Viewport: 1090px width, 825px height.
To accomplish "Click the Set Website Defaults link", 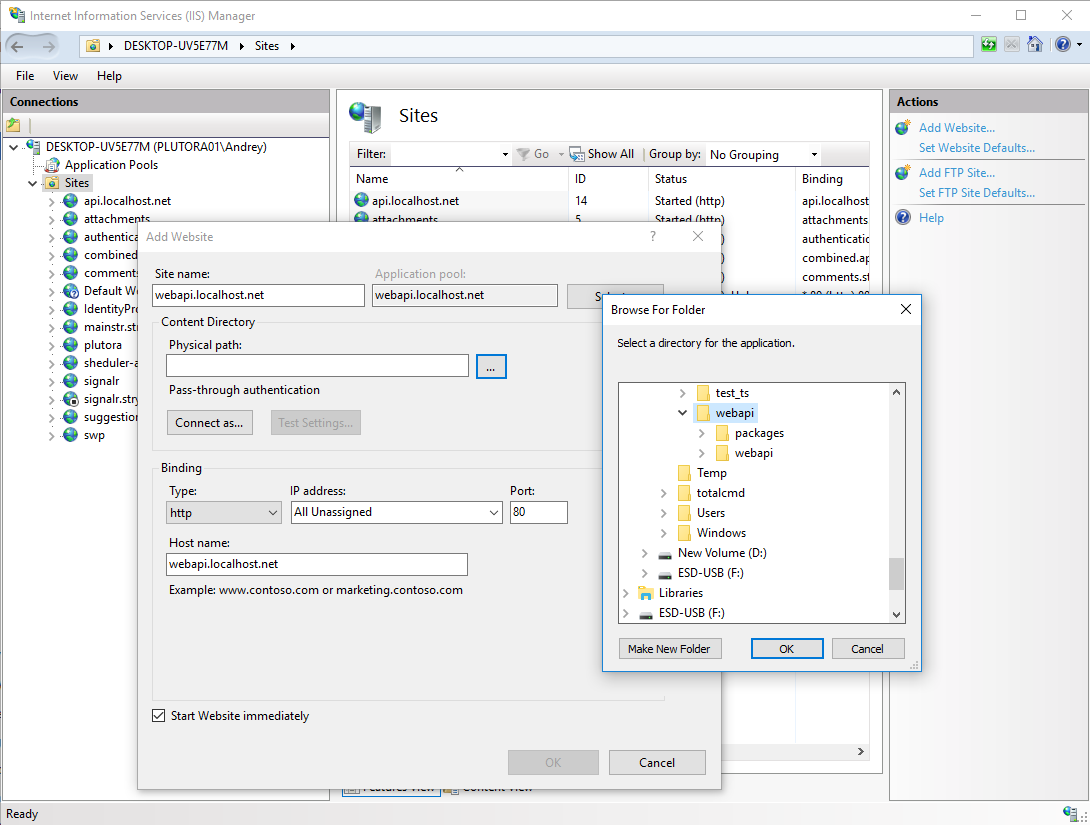I will click(x=977, y=148).
